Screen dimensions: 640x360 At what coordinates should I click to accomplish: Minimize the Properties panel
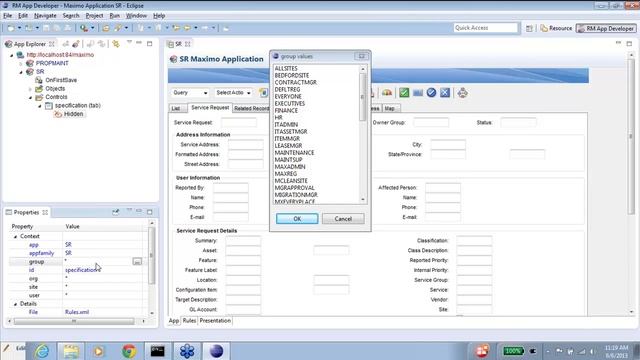[x=139, y=211]
